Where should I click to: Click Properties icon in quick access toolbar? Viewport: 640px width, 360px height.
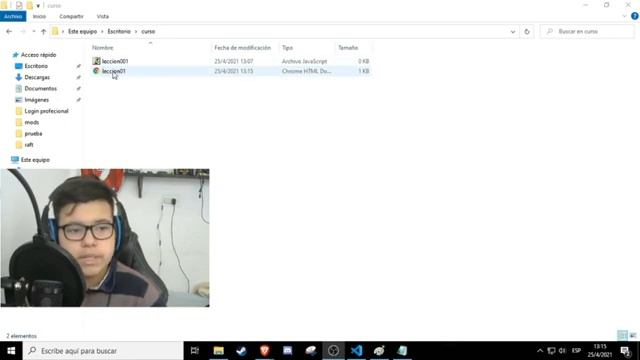(x=19, y=5)
